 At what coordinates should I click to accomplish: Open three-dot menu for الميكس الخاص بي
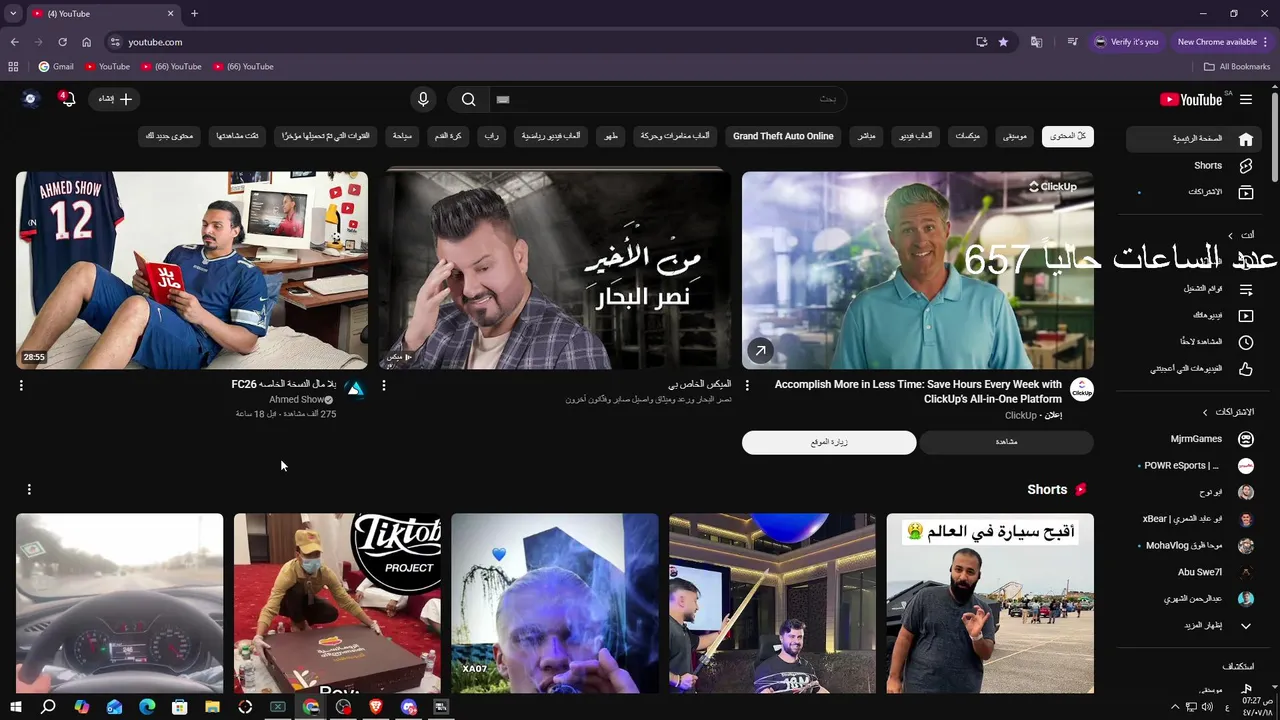pos(384,385)
